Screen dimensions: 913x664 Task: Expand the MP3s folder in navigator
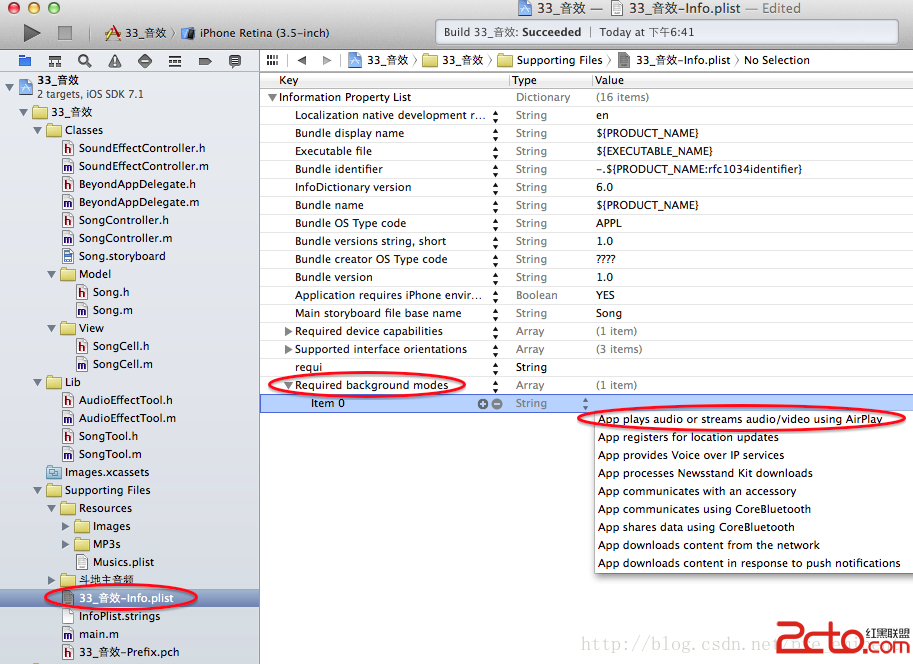click(66, 544)
